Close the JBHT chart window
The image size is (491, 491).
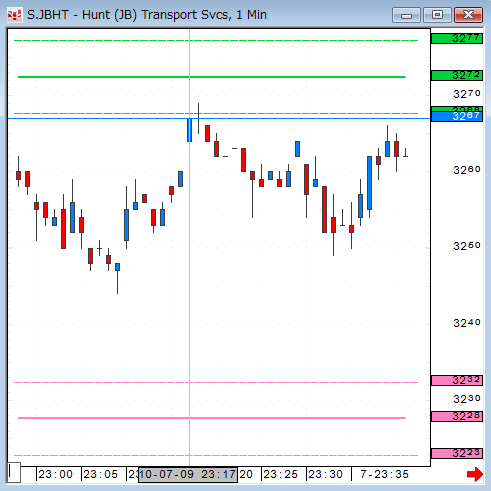(x=469, y=15)
